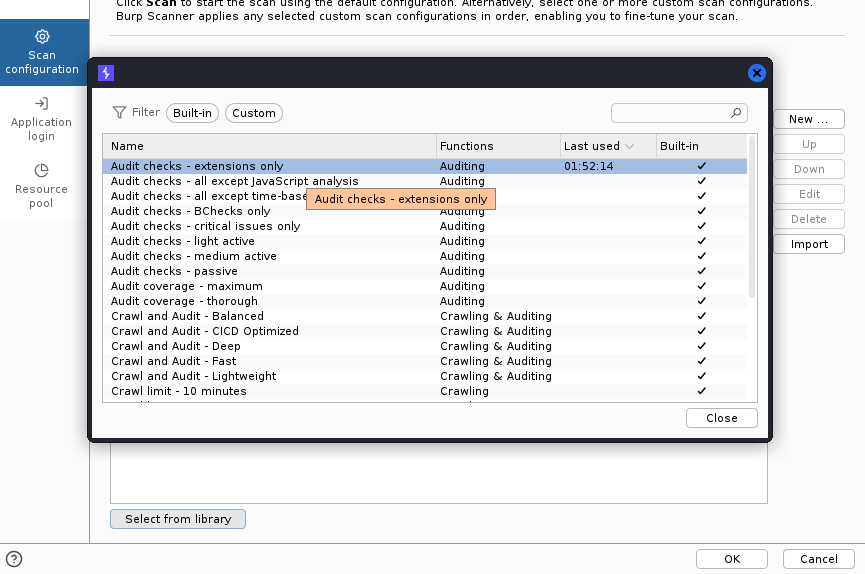
Task: Click the Up button
Action: tap(809, 144)
